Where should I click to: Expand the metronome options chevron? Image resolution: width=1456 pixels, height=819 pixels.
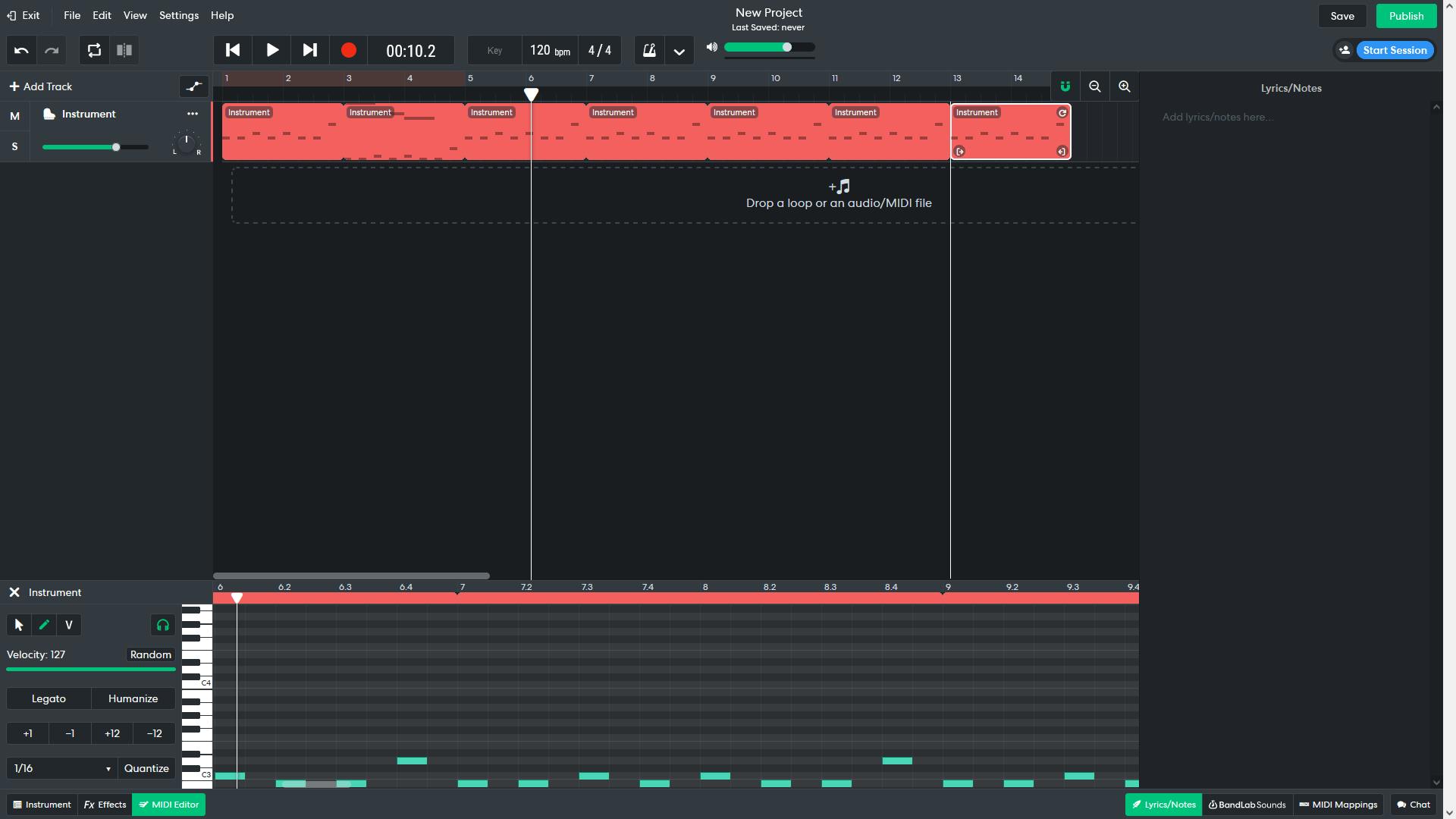pyautogui.click(x=679, y=52)
